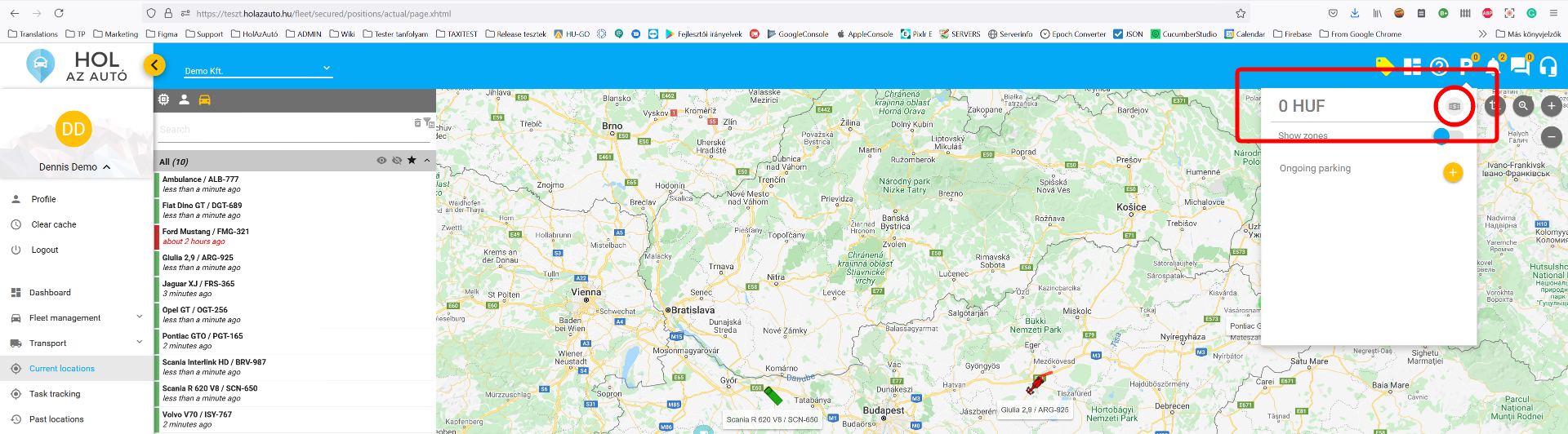Click the map search magnifier button
1568x434 pixels.
[1523, 105]
